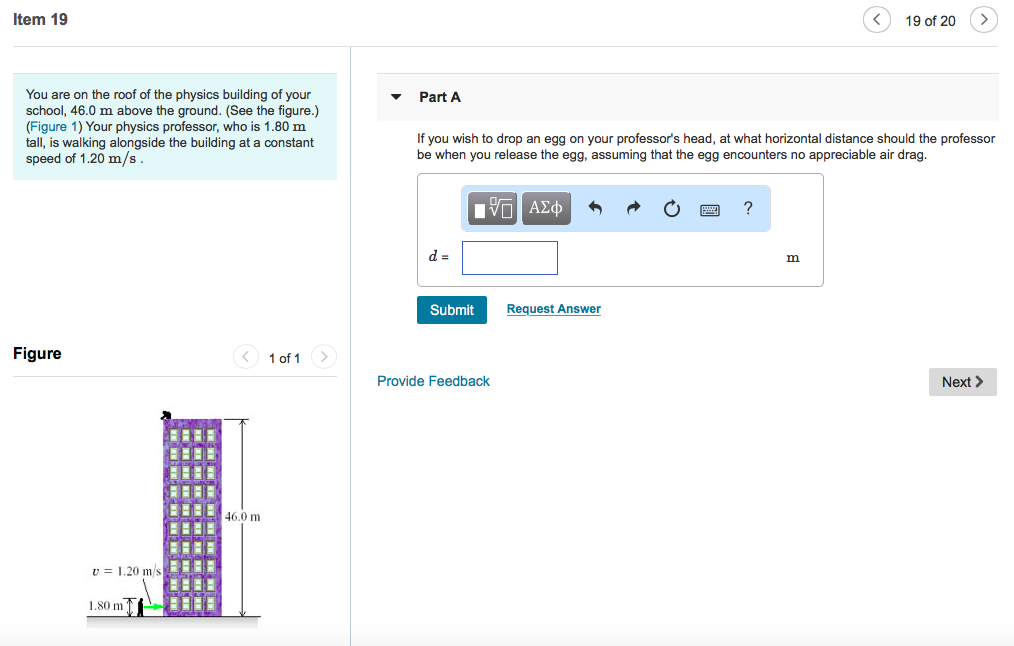The width and height of the screenshot is (1014, 646).
Task: Open the math templates palette
Action: [x=494, y=208]
